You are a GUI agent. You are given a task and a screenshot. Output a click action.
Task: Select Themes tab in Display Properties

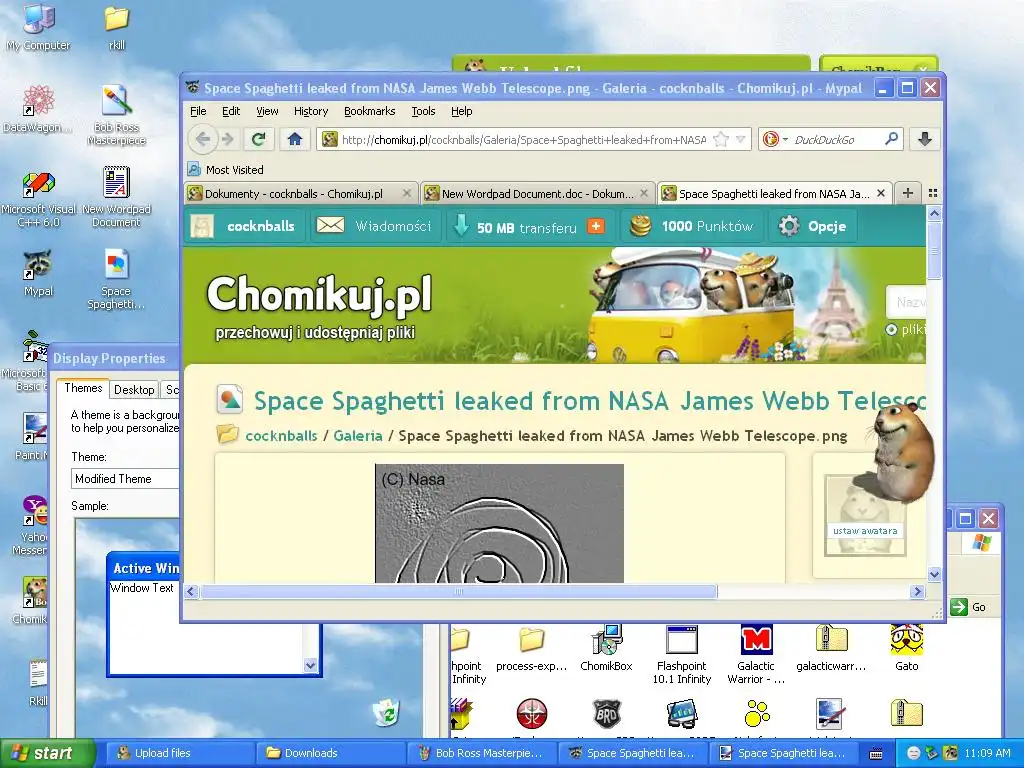(x=83, y=388)
